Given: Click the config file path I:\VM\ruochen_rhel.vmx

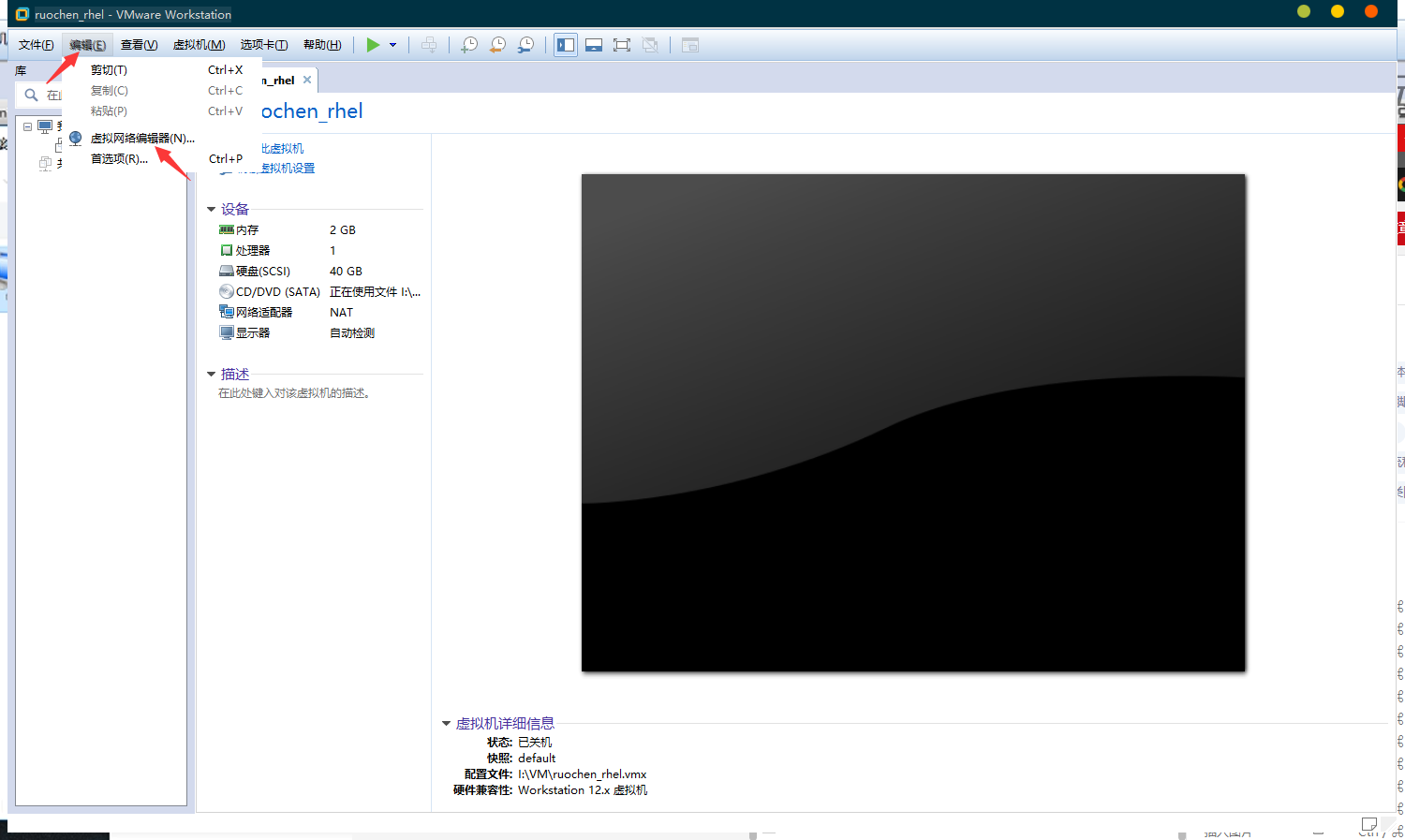Looking at the screenshot, I should click(x=583, y=774).
